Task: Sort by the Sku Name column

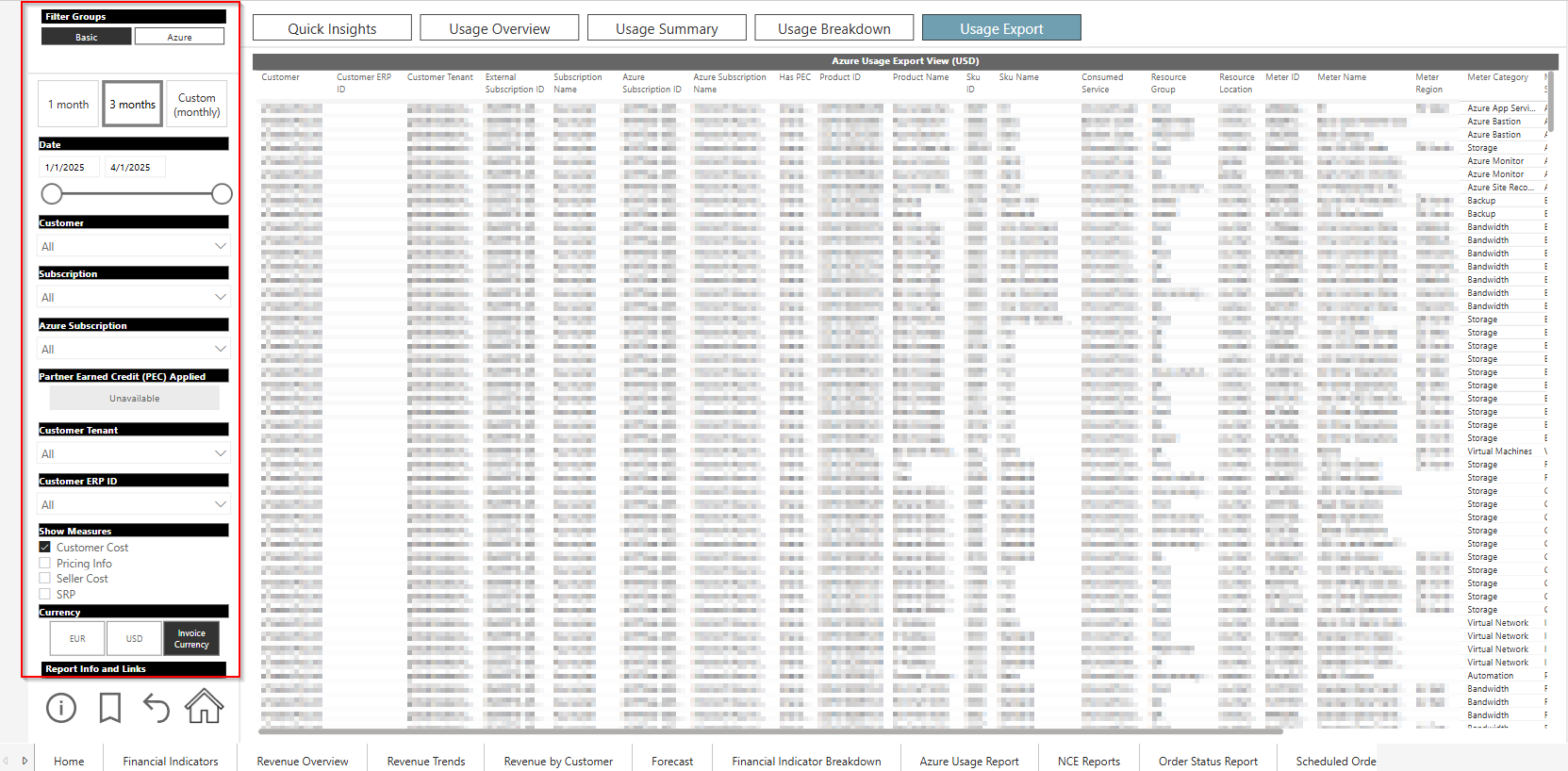Action: coord(1019,77)
